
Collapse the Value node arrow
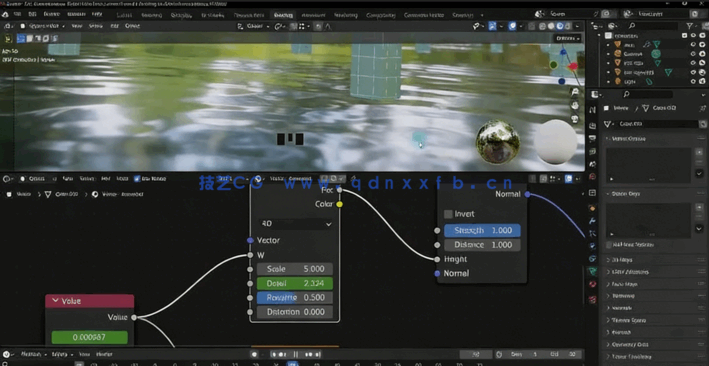(x=55, y=301)
